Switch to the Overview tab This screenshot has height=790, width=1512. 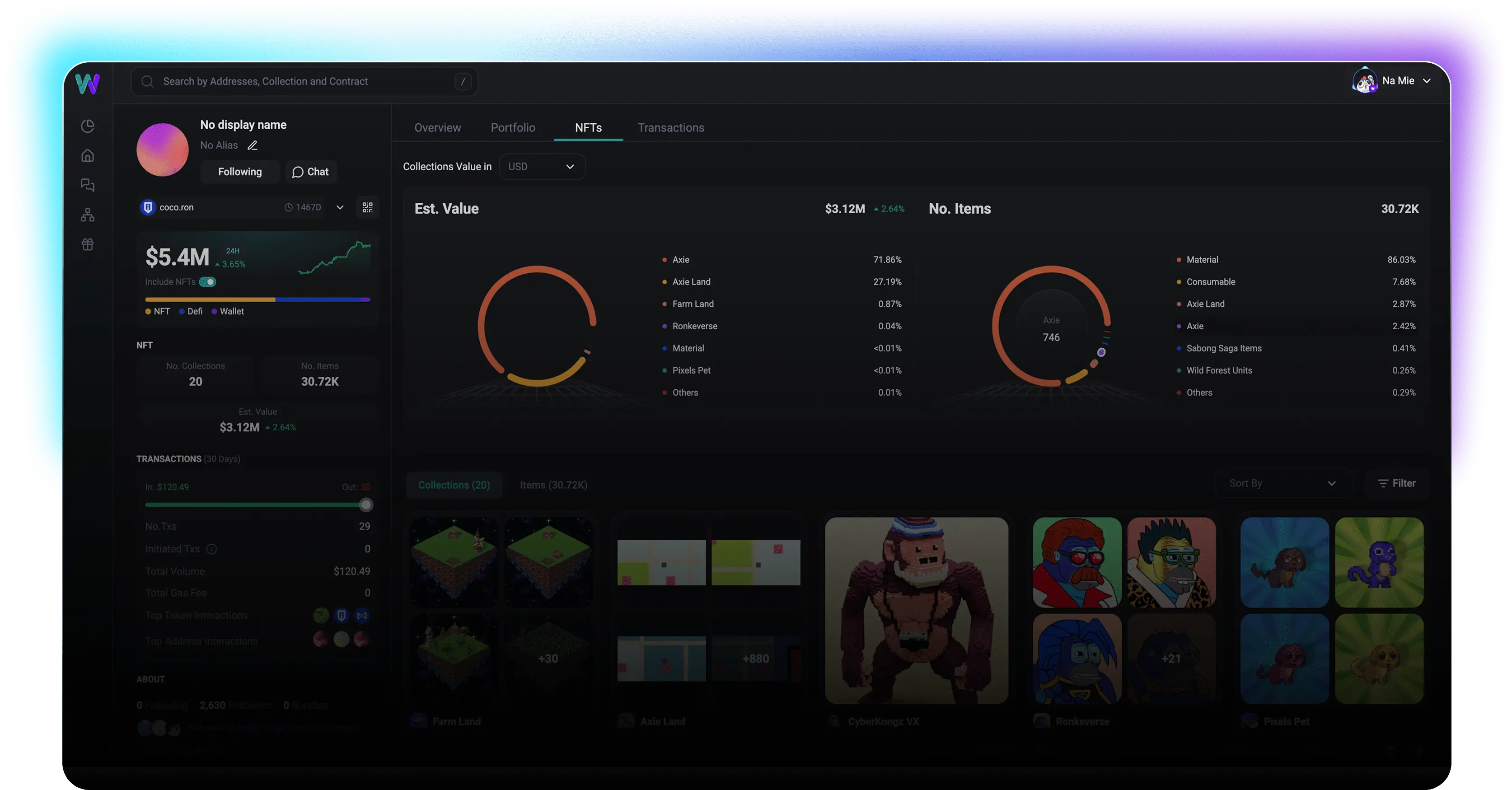click(x=437, y=127)
